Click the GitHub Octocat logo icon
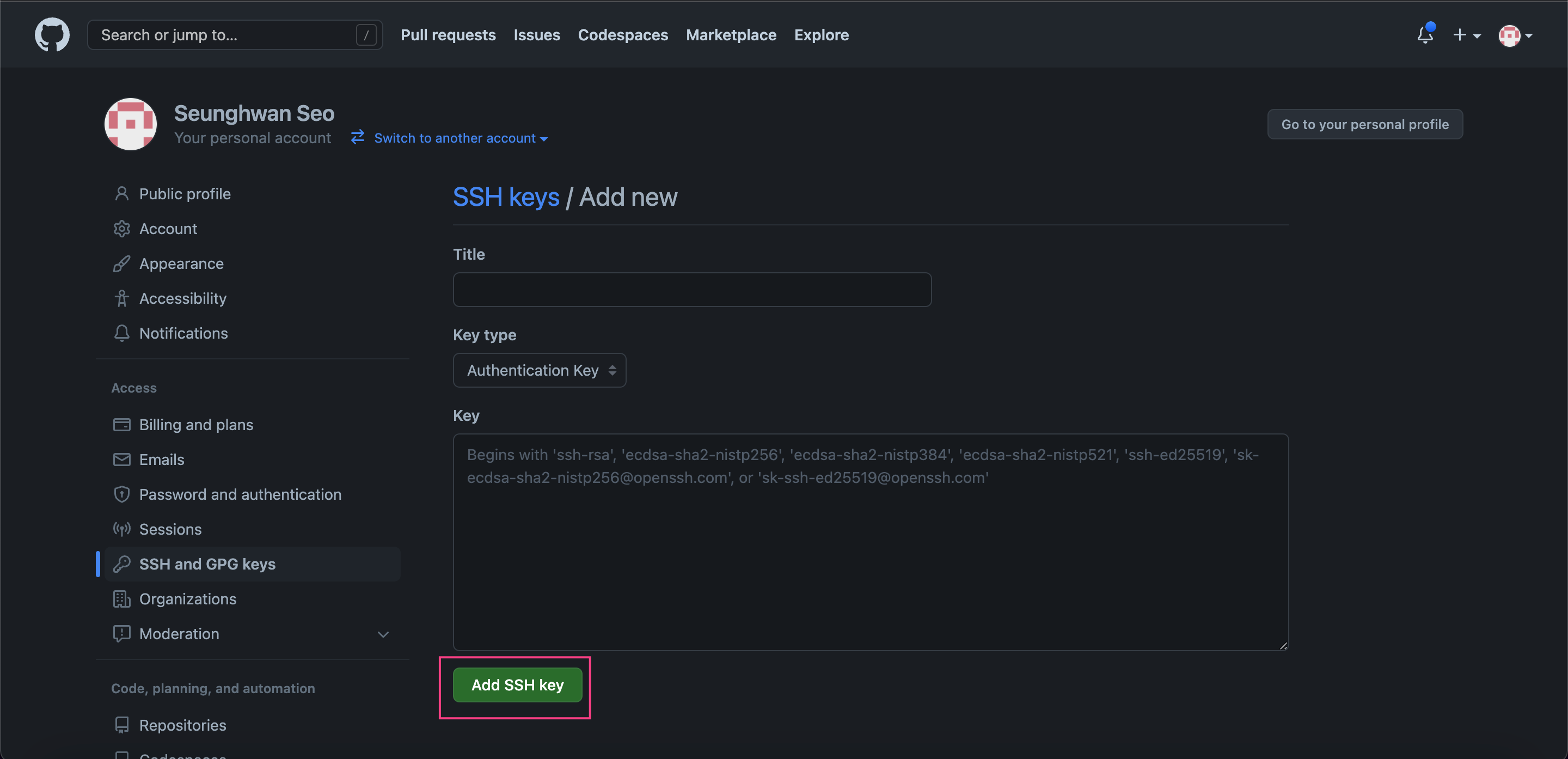 pos(52,35)
